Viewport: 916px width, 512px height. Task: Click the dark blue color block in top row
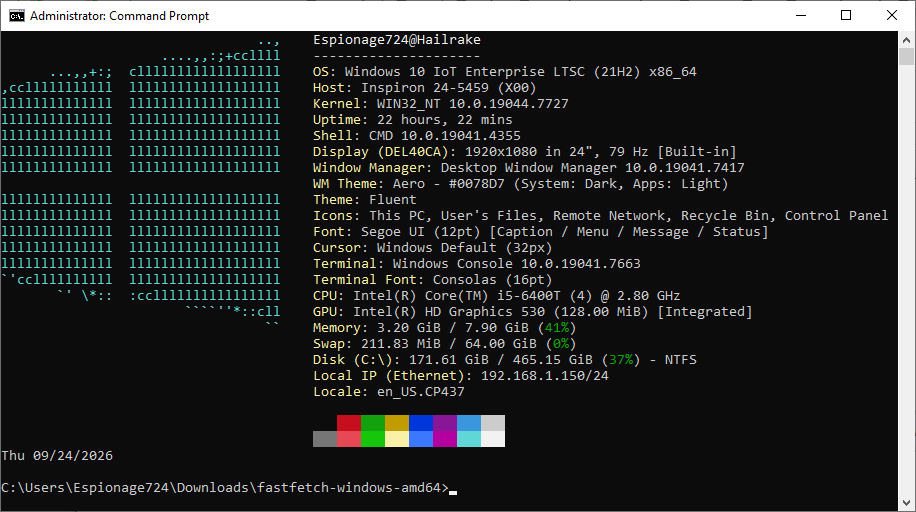(x=421, y=423)
